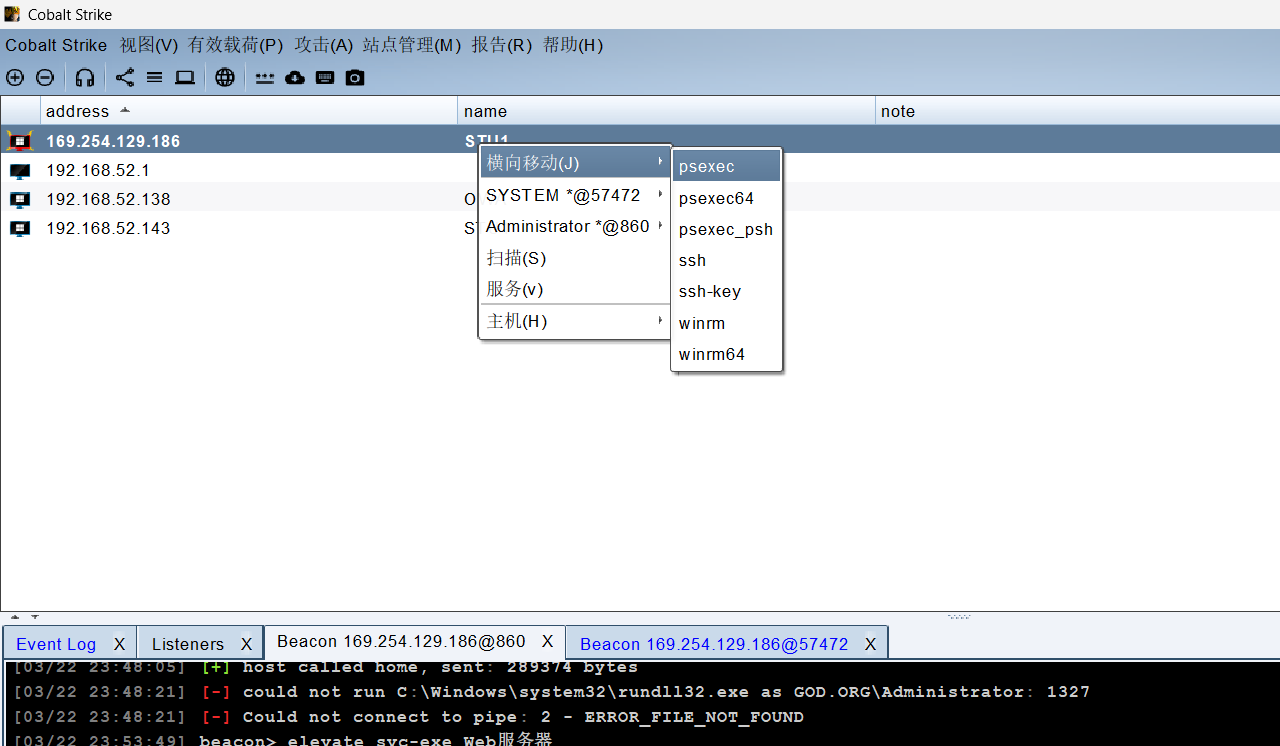Click the Connect to team server plus icon
This screenshot has height=746, width=1280.
tap(15, 77)
